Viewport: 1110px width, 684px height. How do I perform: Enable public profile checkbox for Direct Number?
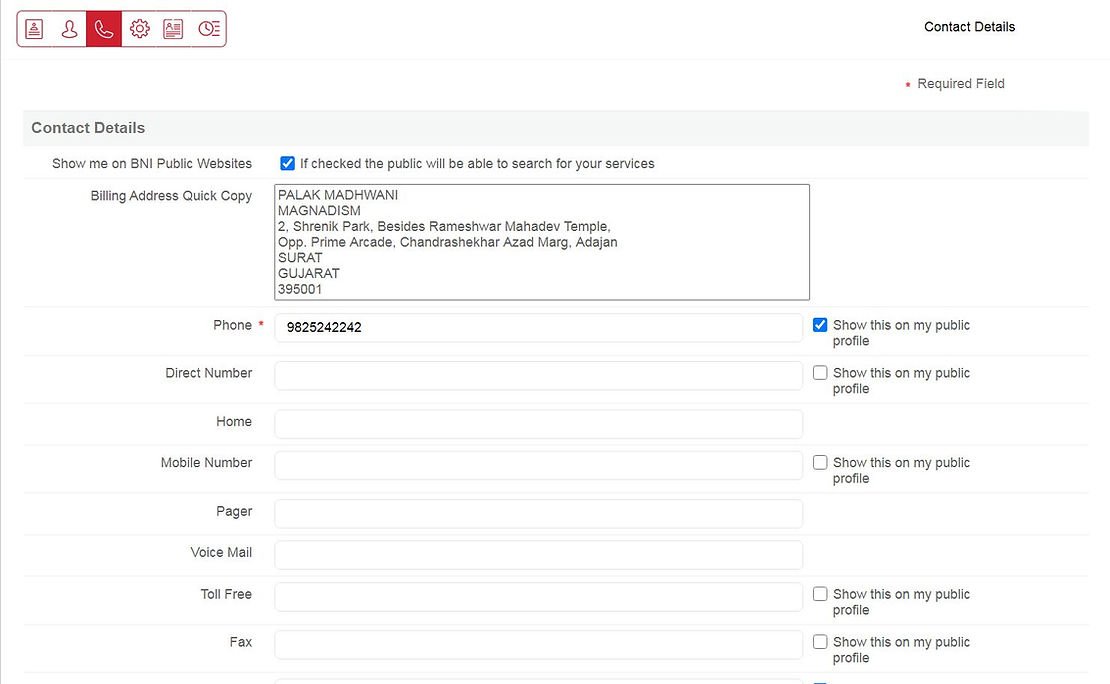pos(820,373)
